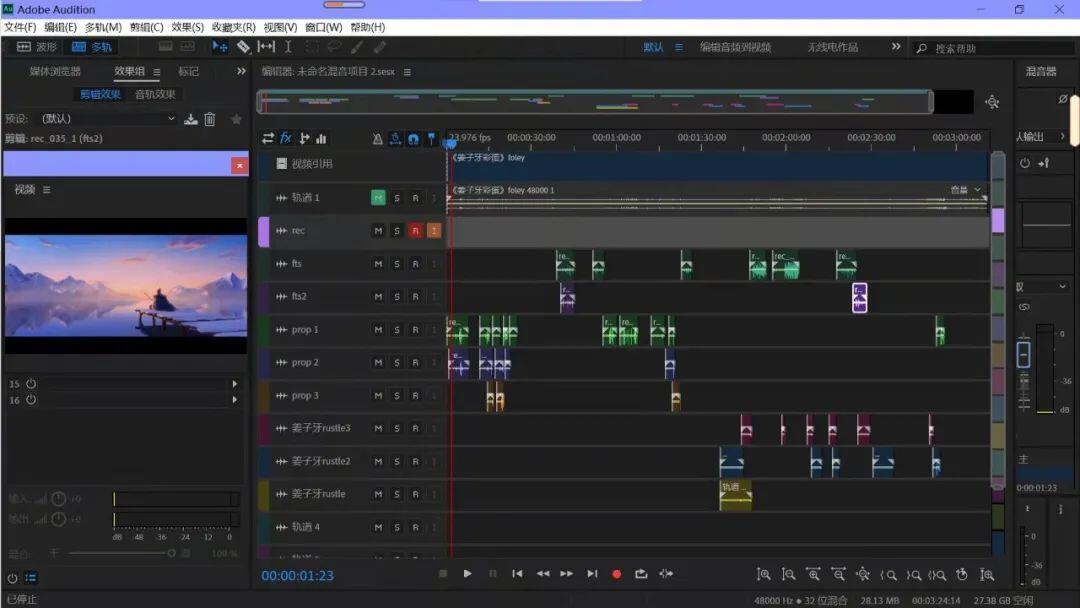Select 音轨效果 track effects
This screenshot has height=608, width=1080.
click(155, 94)
